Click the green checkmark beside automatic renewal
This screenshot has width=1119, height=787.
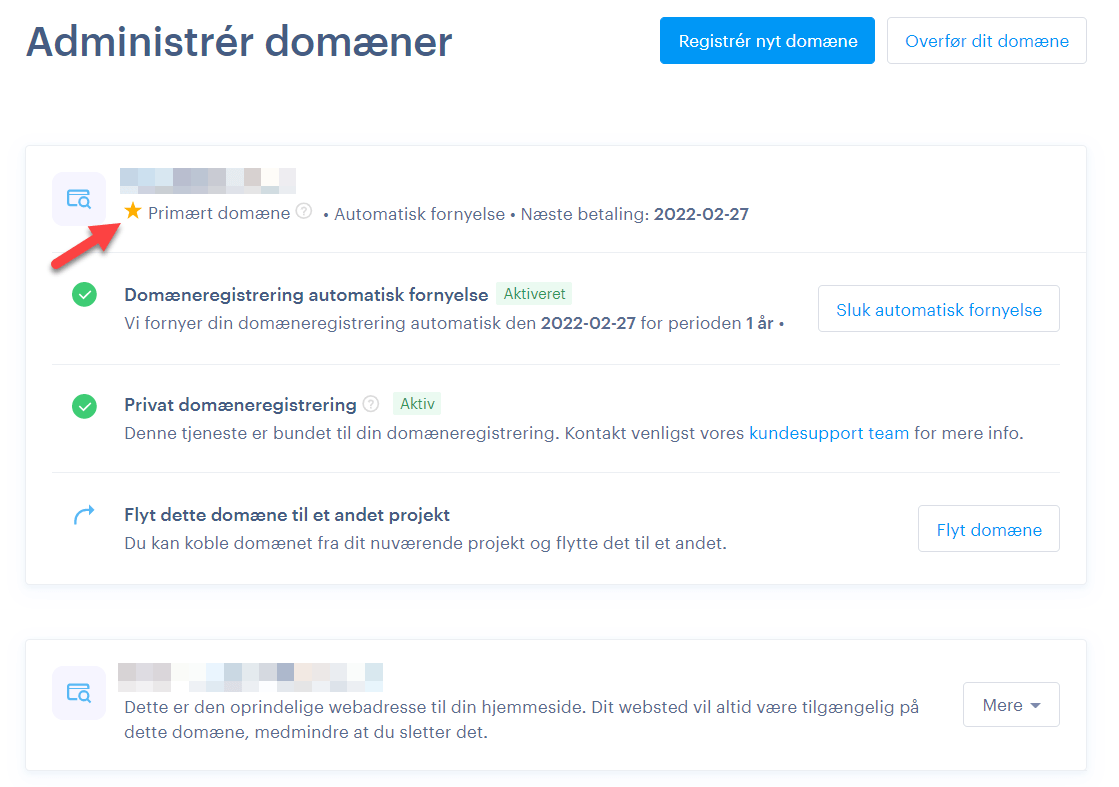coord(85,295)
